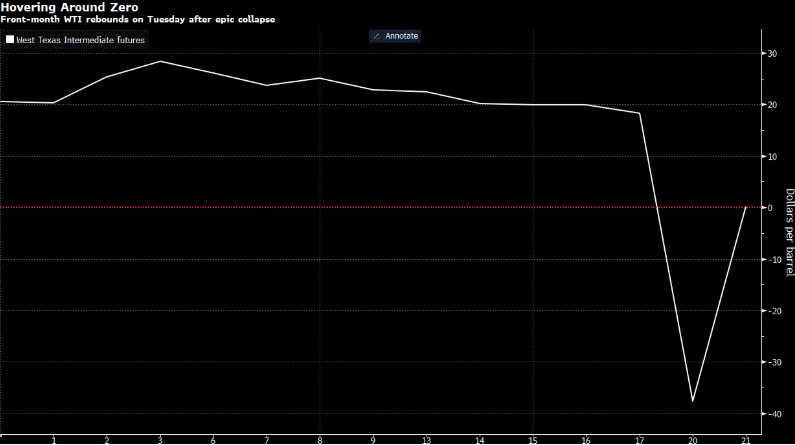Screen dimensions: 795x445
Task: Click the Annotate button
Action: (x=395, y=36)
